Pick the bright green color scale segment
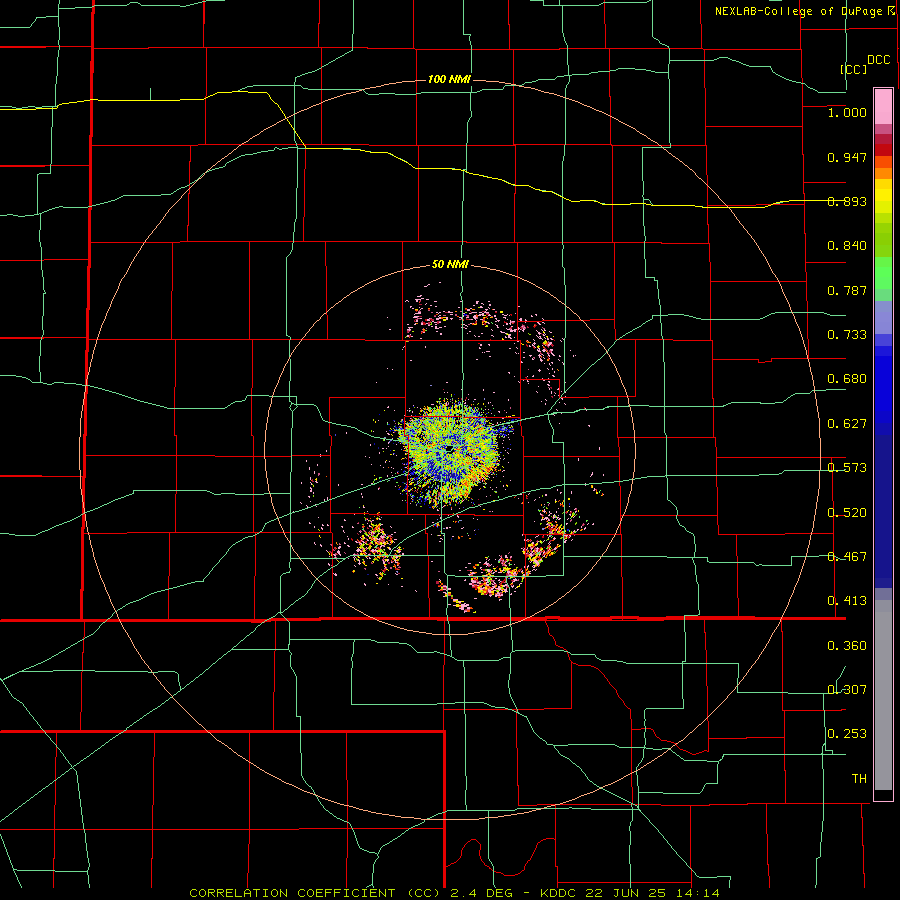The image size is (900, 900). [x=883, y=274]
